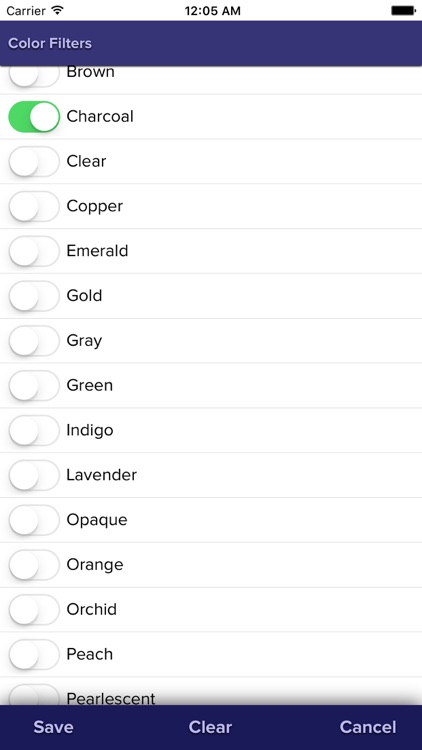Switch on the Opaque filter
Image resolution: width=422 pixels, height=750 pixels.
coord(34,520)
